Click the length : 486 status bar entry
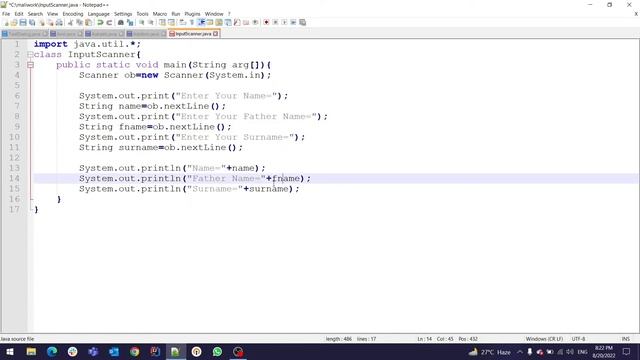This screenshot has width=640, height=360. point(338,339)
